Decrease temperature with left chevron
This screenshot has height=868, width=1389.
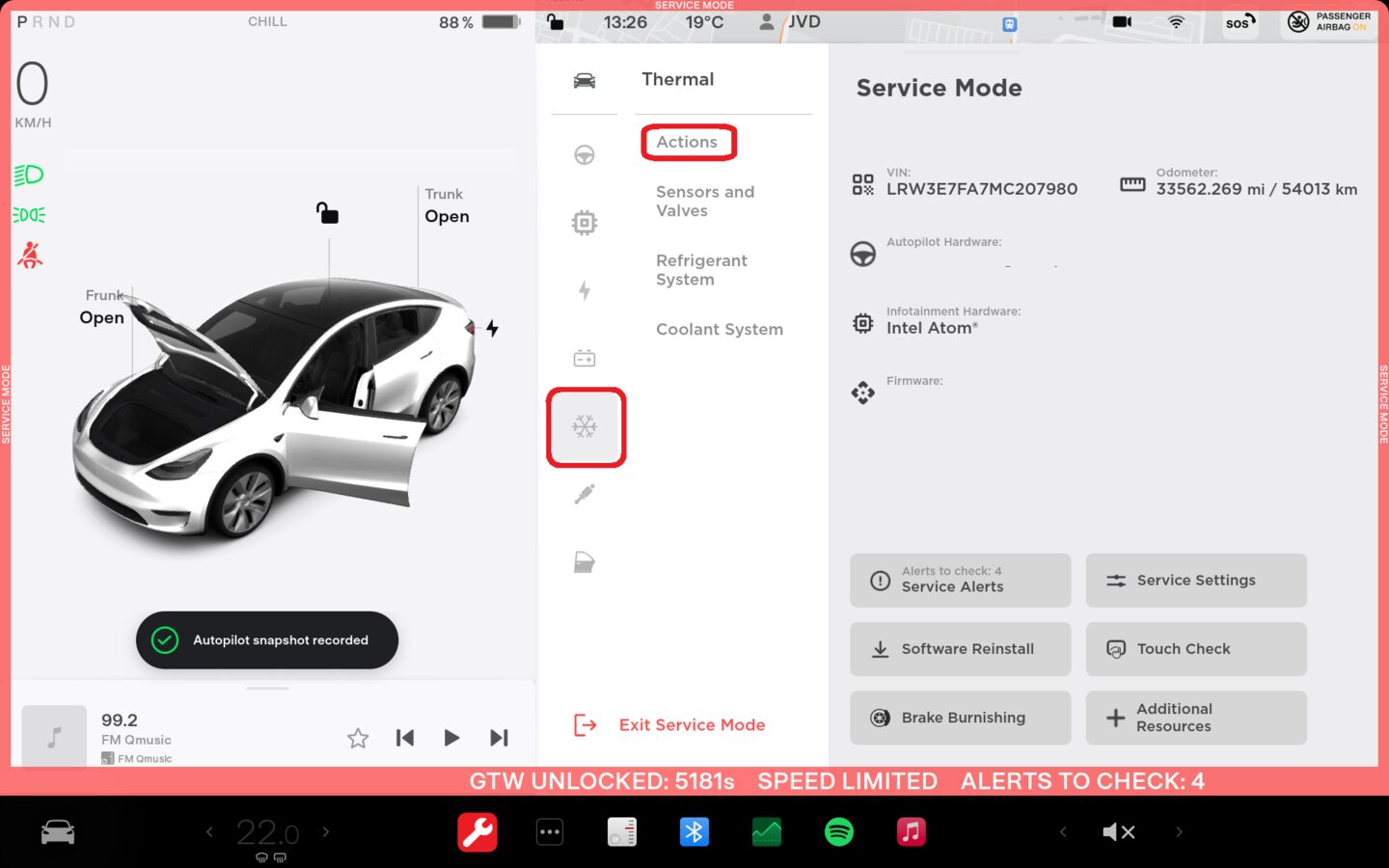click(x=209, y=831)
